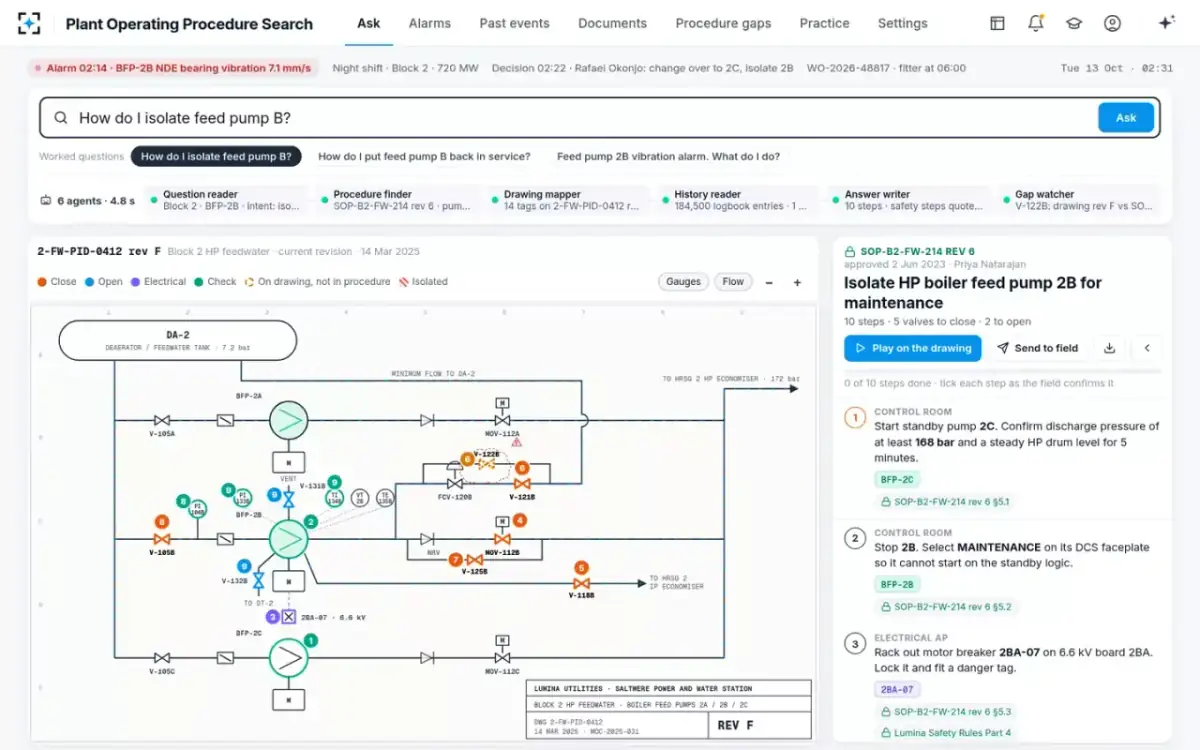This screenshot has height=750, width=1200.
Task: Select valve V-105B on the drawing
Action: pyautogui.click(x=162, y=539)
